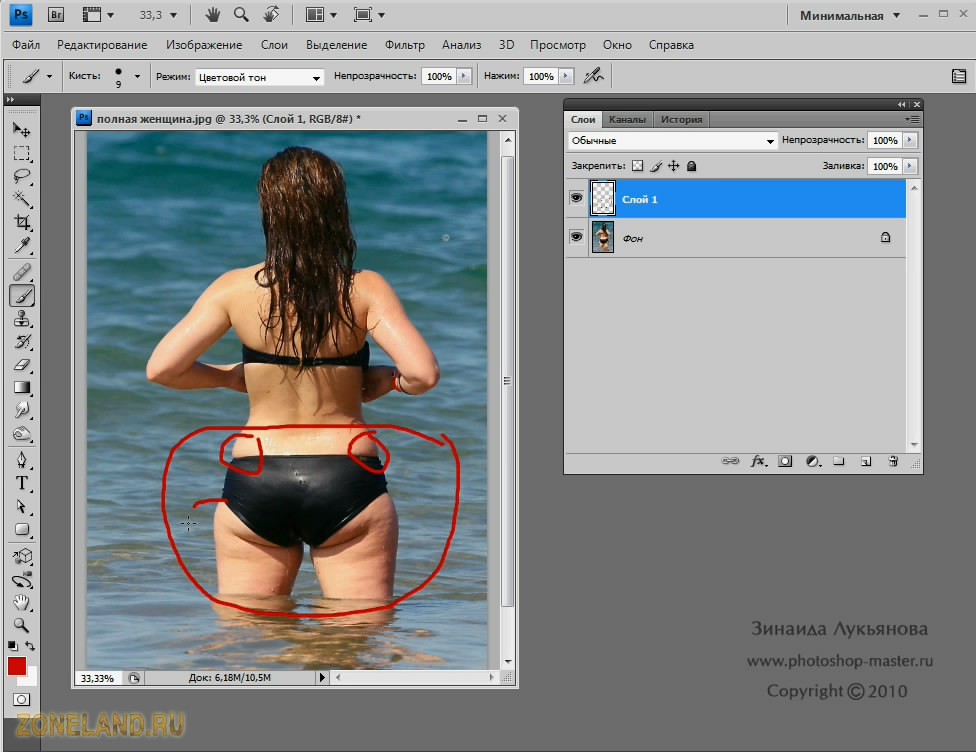976x752 pixels.
Task: Add a layer mask
Action: point(786,461)
